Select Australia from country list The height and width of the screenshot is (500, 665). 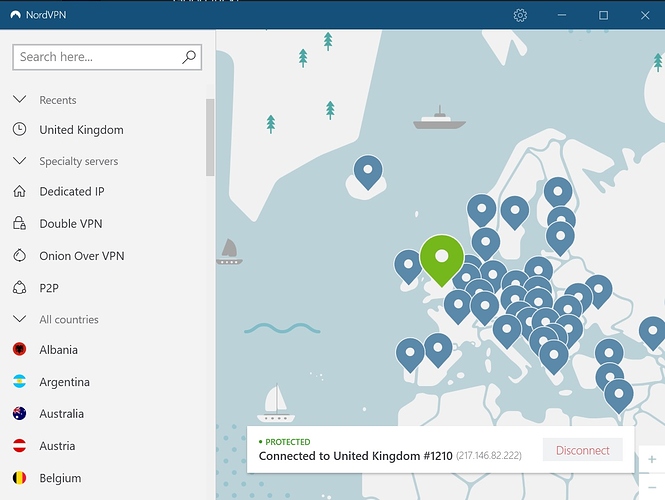(61, 414)
